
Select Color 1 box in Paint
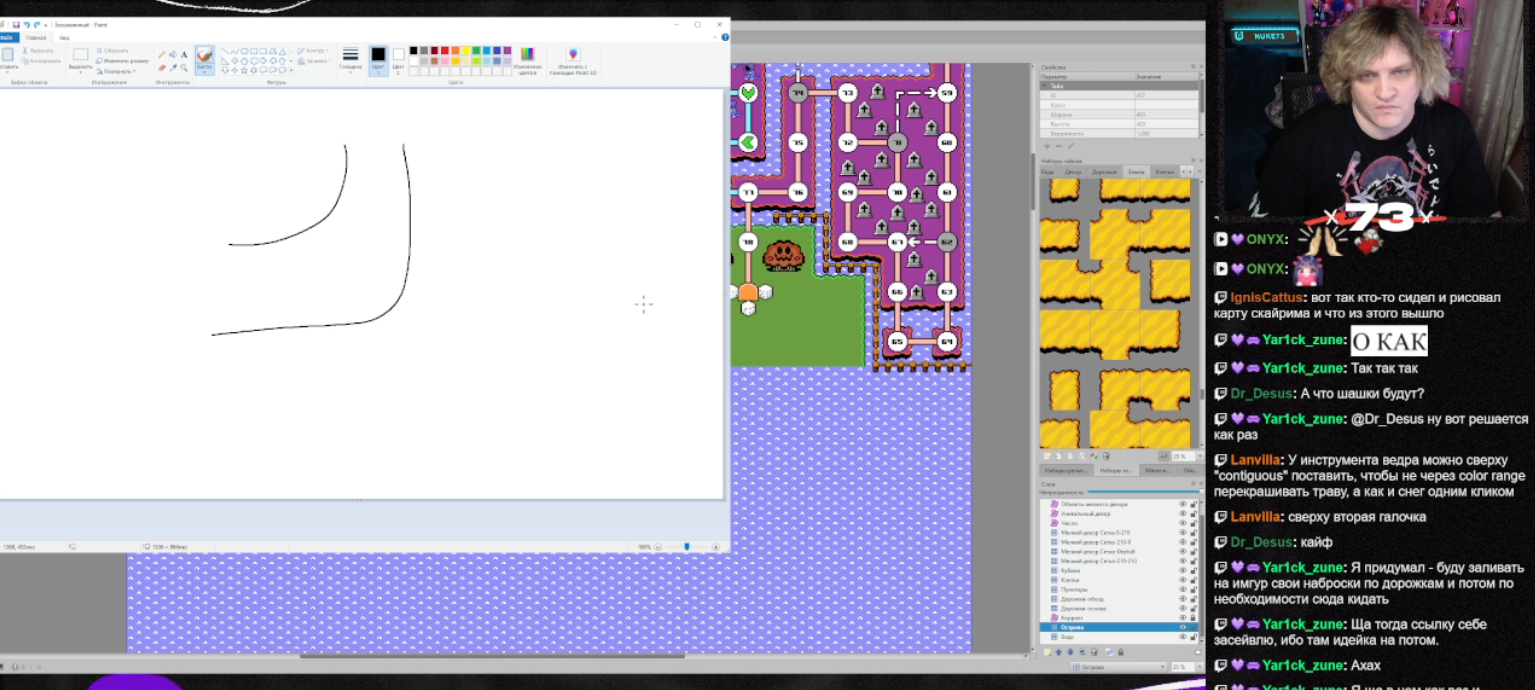[378, 60]
